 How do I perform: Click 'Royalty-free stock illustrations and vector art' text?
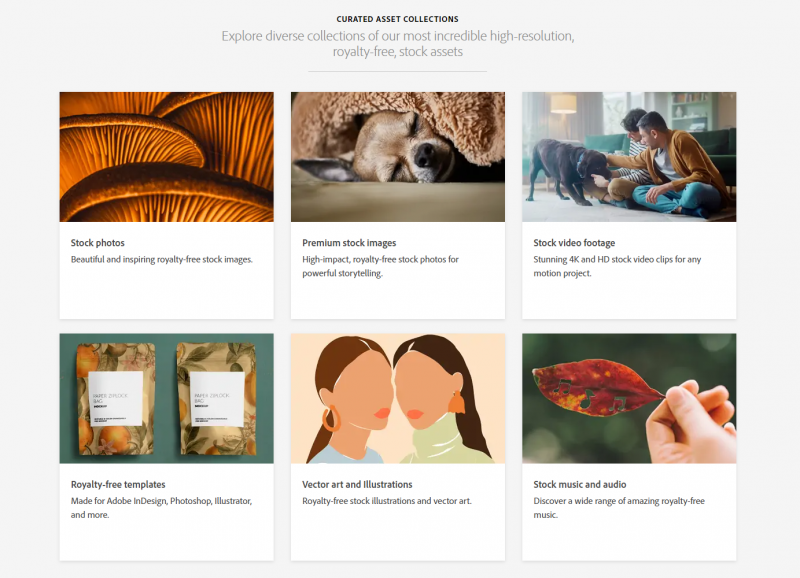387,501
